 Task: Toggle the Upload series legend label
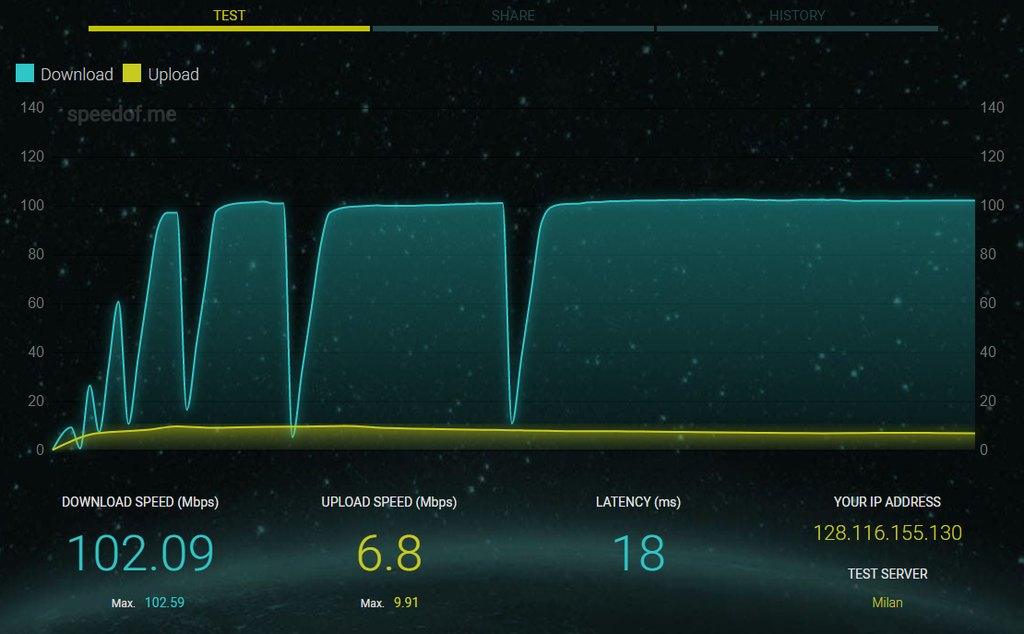pos(173,74)
